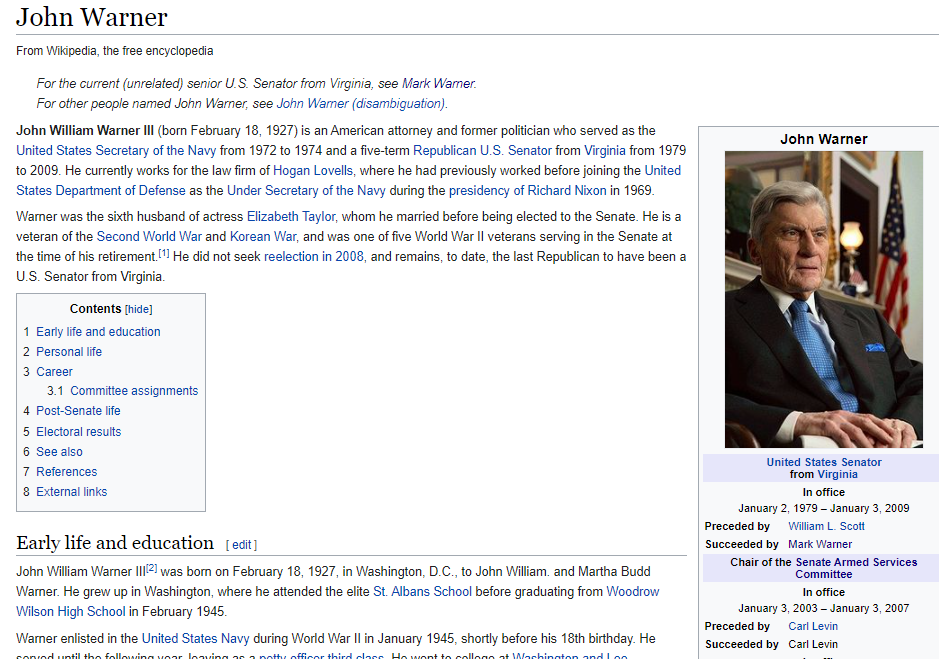Click the term dates January 2, 1979 – January 3, 2009
The width and height of the screenshot is (939, 659).
pyautogui.click(x=824, y=508)
